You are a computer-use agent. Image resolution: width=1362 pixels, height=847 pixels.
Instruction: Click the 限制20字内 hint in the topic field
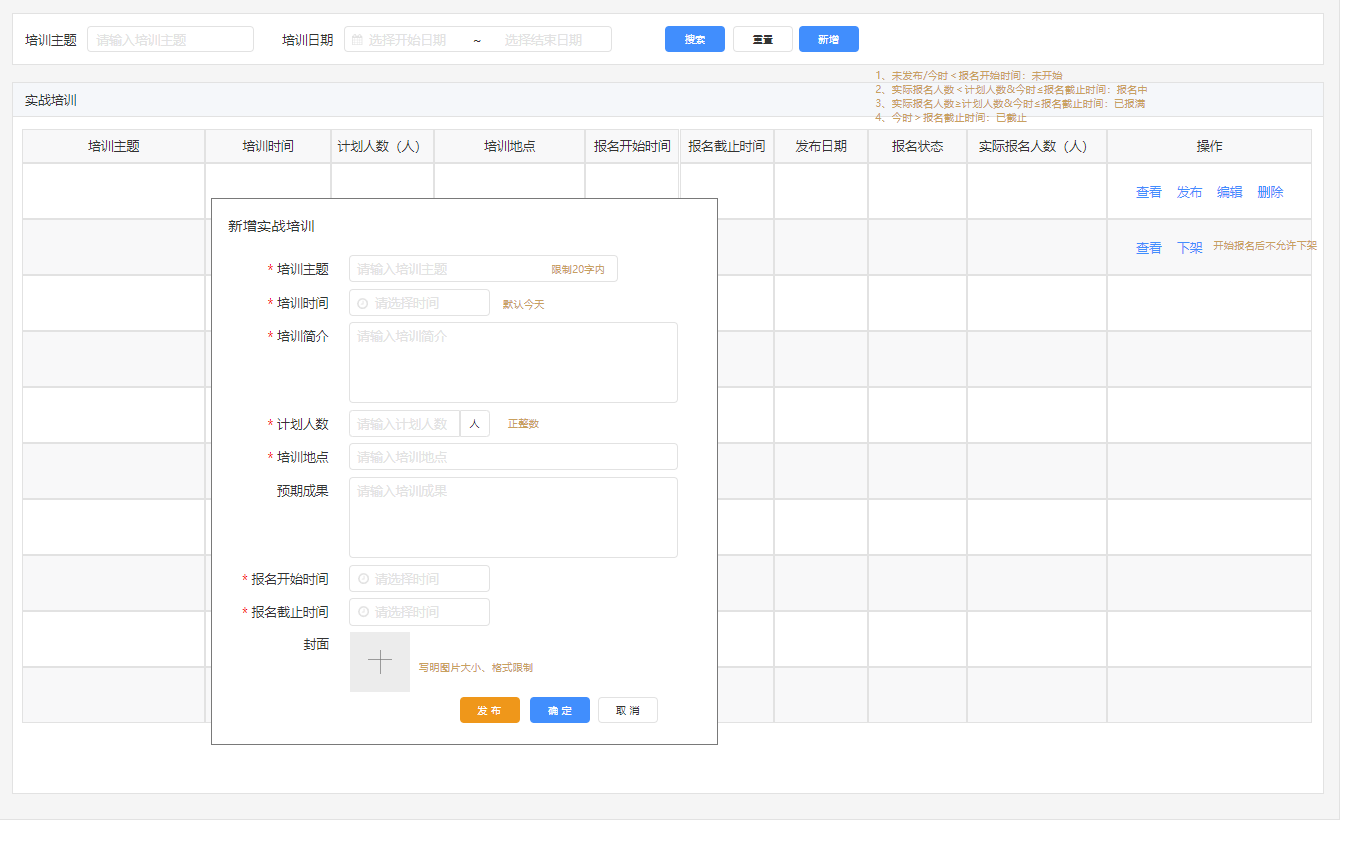pyautogui.click(x=578, y=270)
